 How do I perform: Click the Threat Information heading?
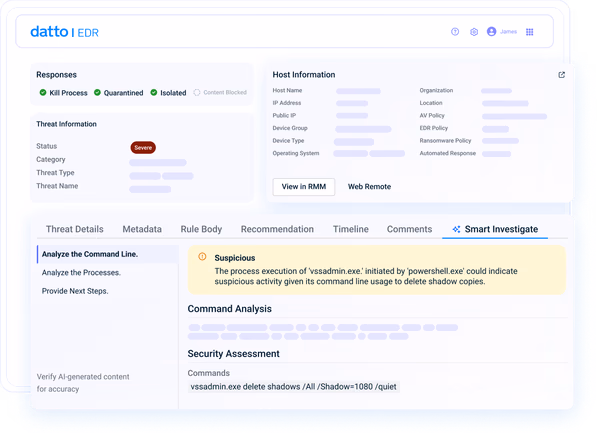(66, 124)
